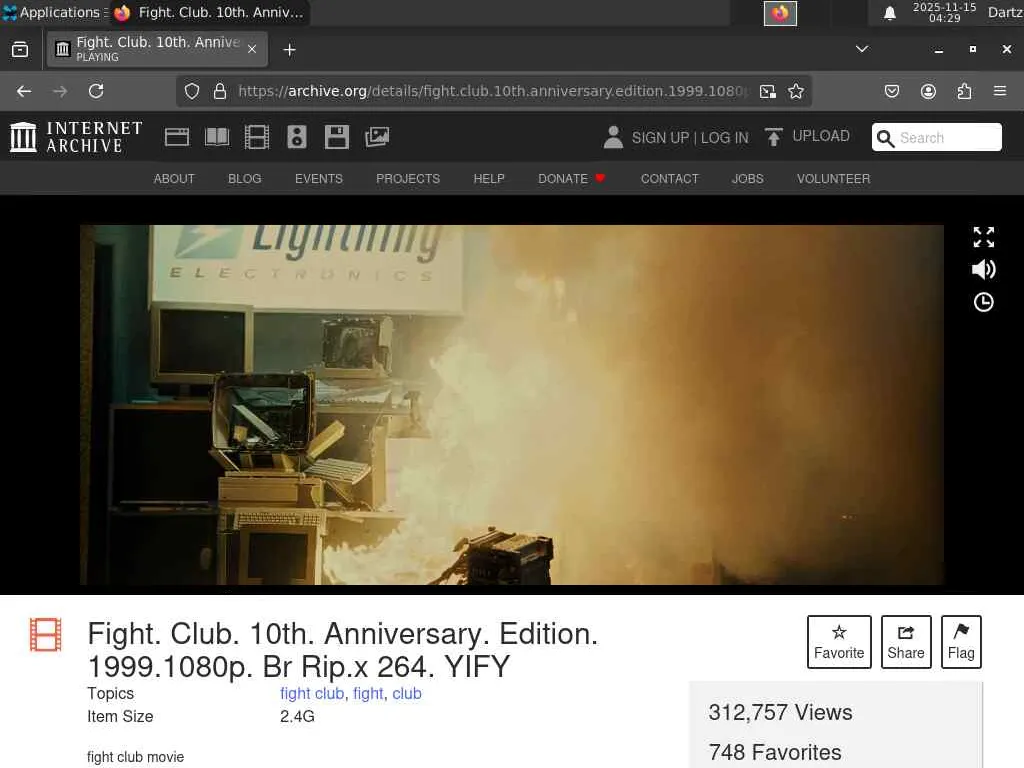Open the Texts book icon
The height and width of the screenshot is (768, 1024).
pyautogui.click(x=217, y=137)
